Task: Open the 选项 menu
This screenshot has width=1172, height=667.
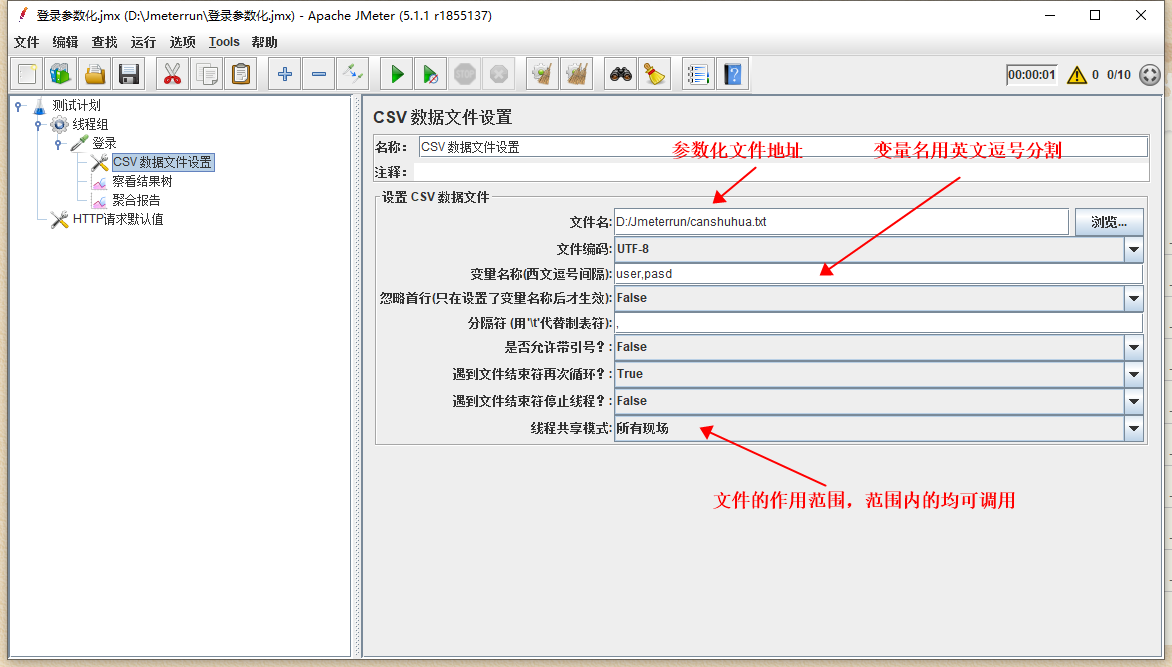Action: (182, 42)
